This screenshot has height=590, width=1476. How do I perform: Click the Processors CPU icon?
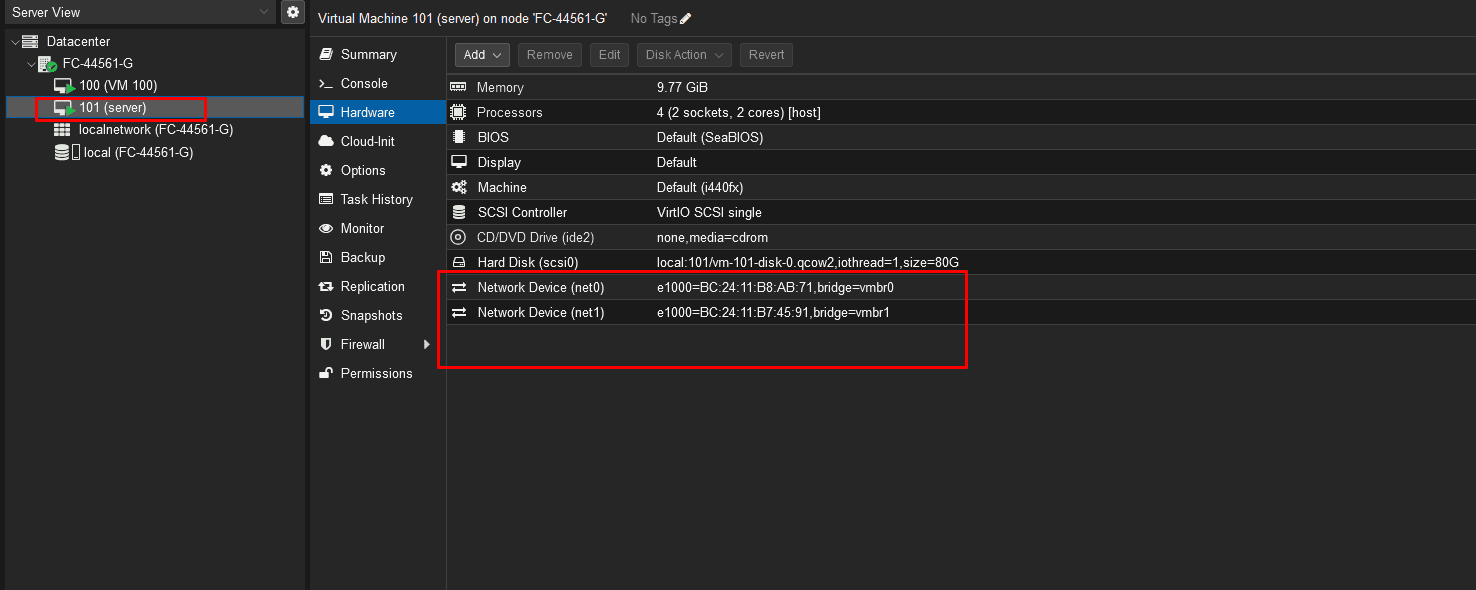coord(459,113)
